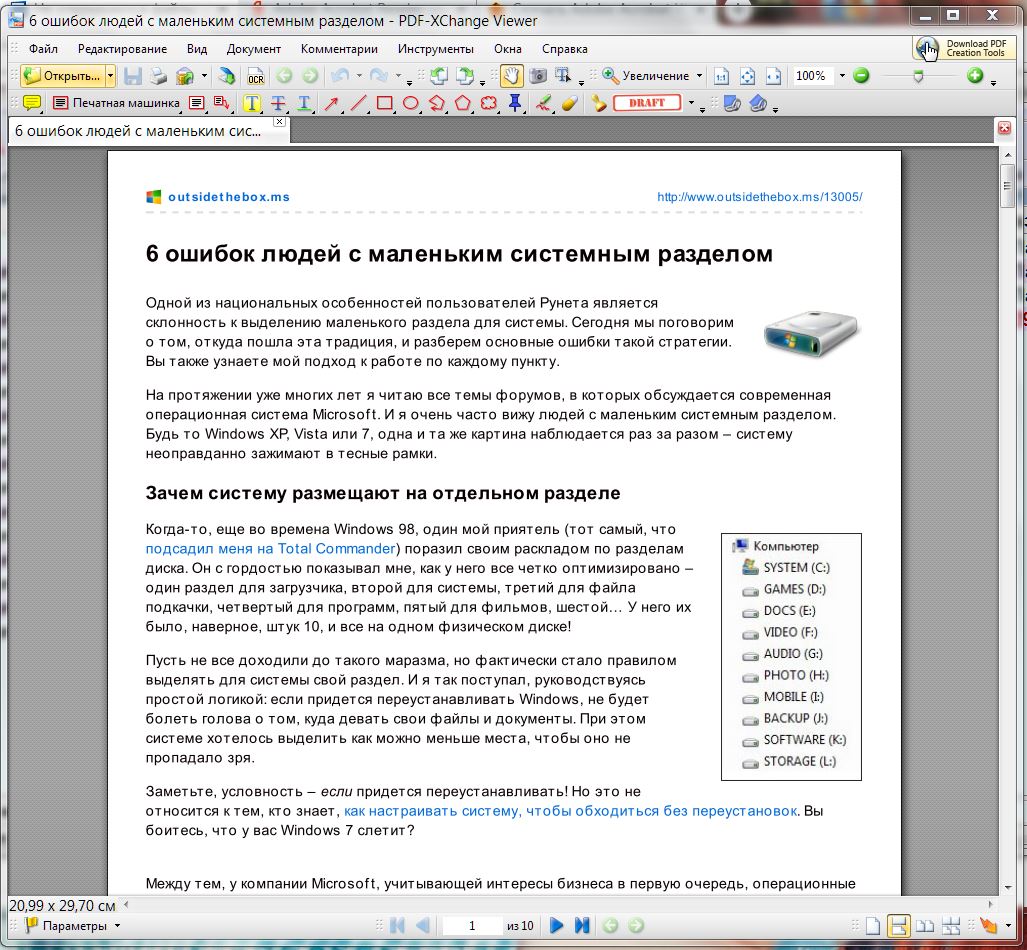Select the Callout tool
1027x950 pixels.
221,103
